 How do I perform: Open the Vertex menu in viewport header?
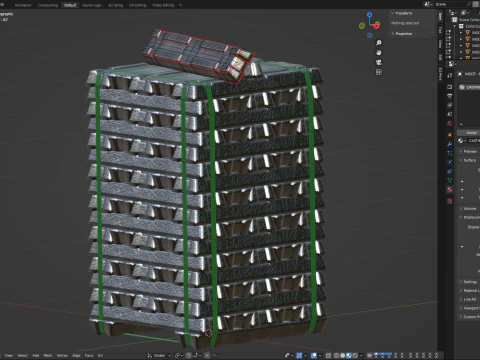(62, 355)
